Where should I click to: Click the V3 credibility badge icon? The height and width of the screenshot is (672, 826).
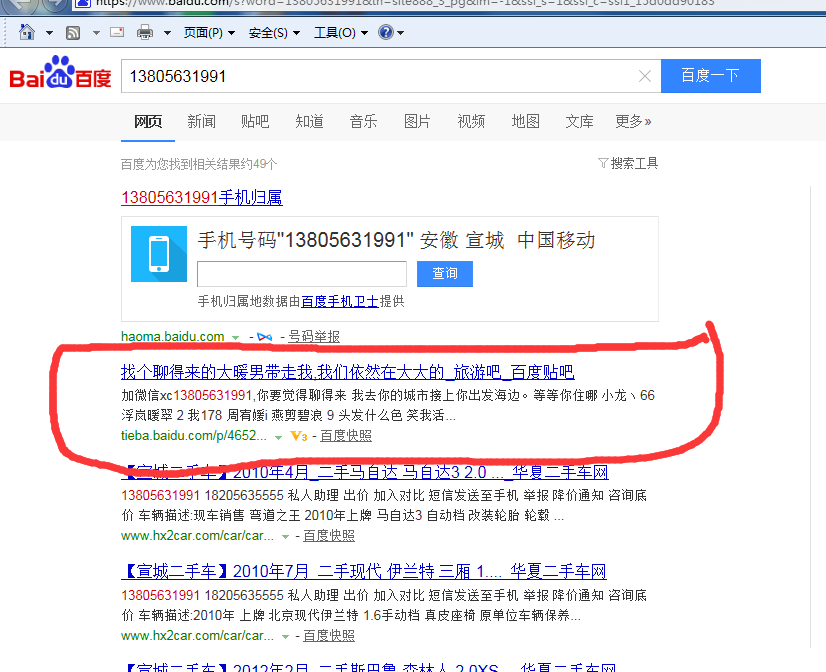coord(299,436)
